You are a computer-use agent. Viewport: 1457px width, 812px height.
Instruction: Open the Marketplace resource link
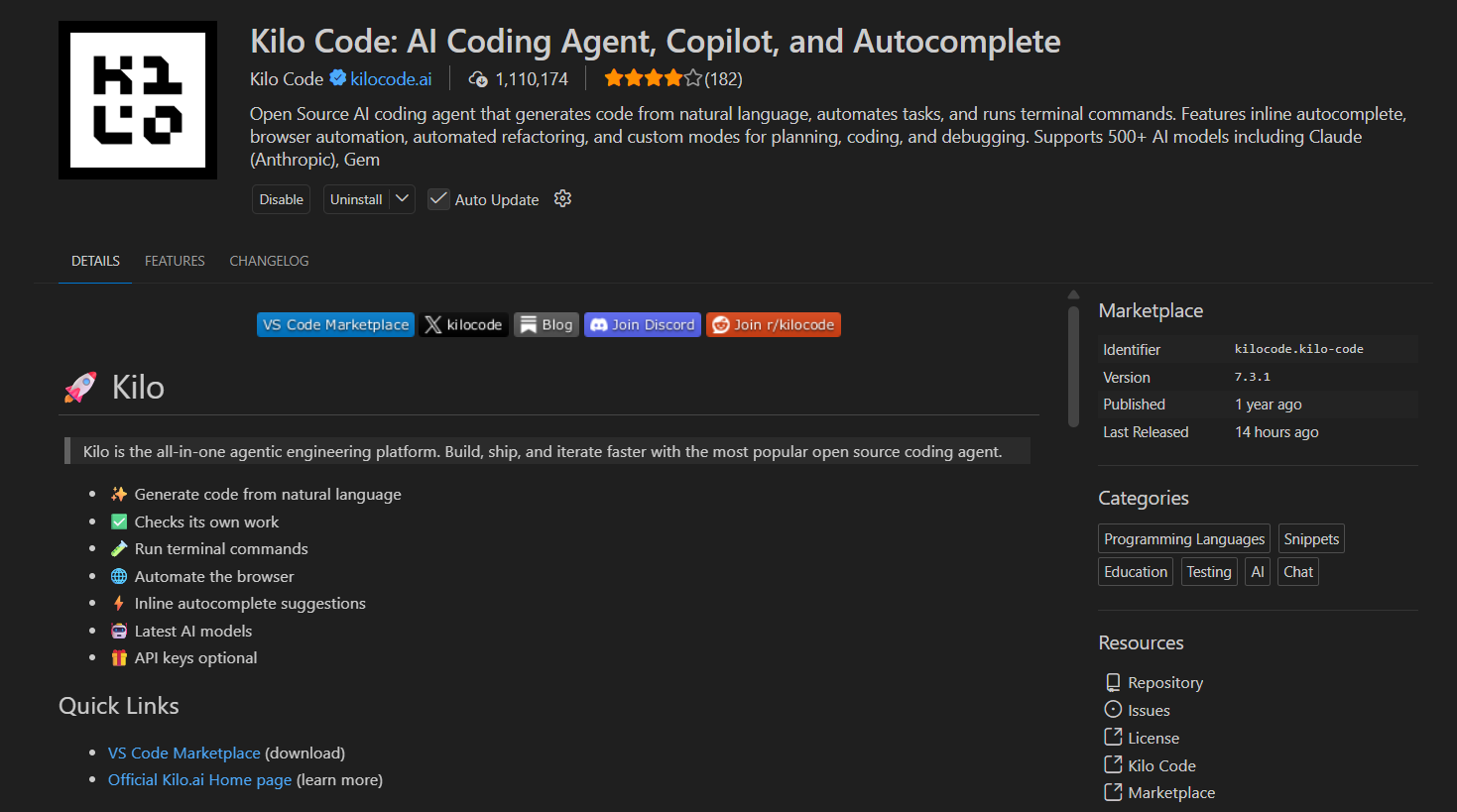click(1171, 793)
